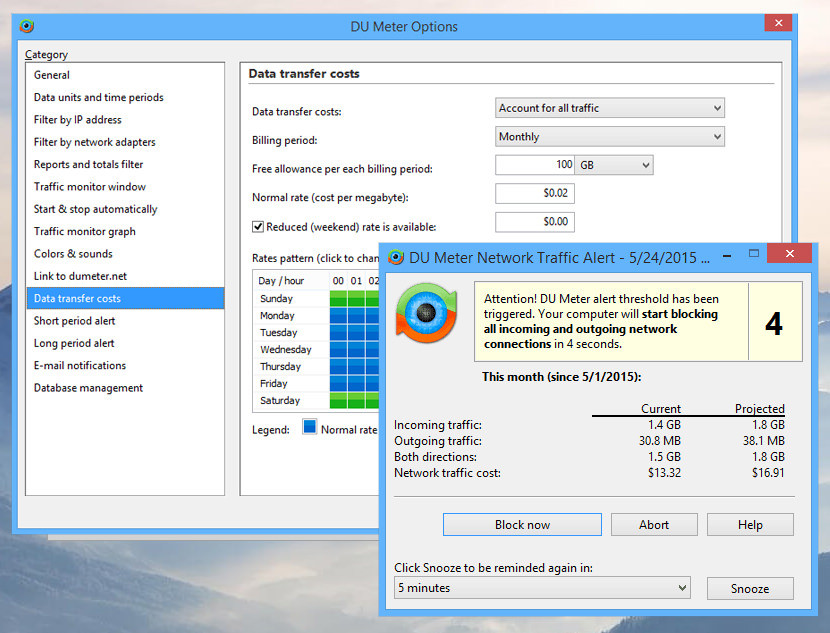Select Link to dumeter.net category
The width and height of the screenshot is (830, 633).
click(x=125, y=276)
